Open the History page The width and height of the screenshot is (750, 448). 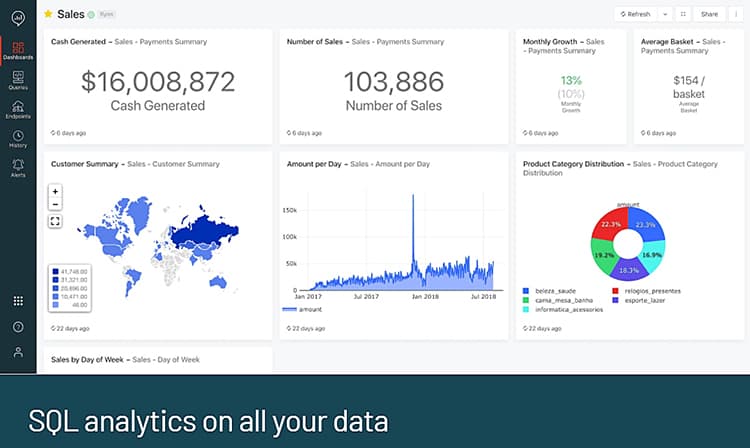point(18,138)
